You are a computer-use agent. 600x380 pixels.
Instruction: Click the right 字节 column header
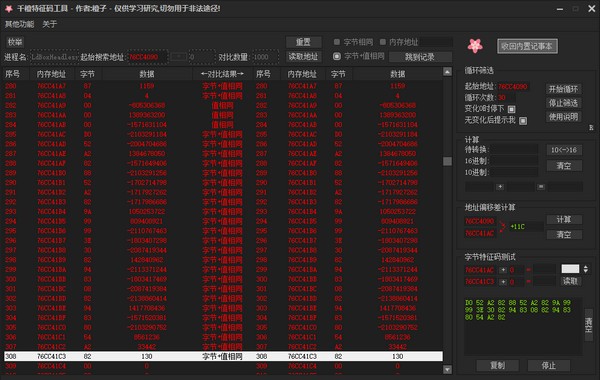(x=338, y=74)
